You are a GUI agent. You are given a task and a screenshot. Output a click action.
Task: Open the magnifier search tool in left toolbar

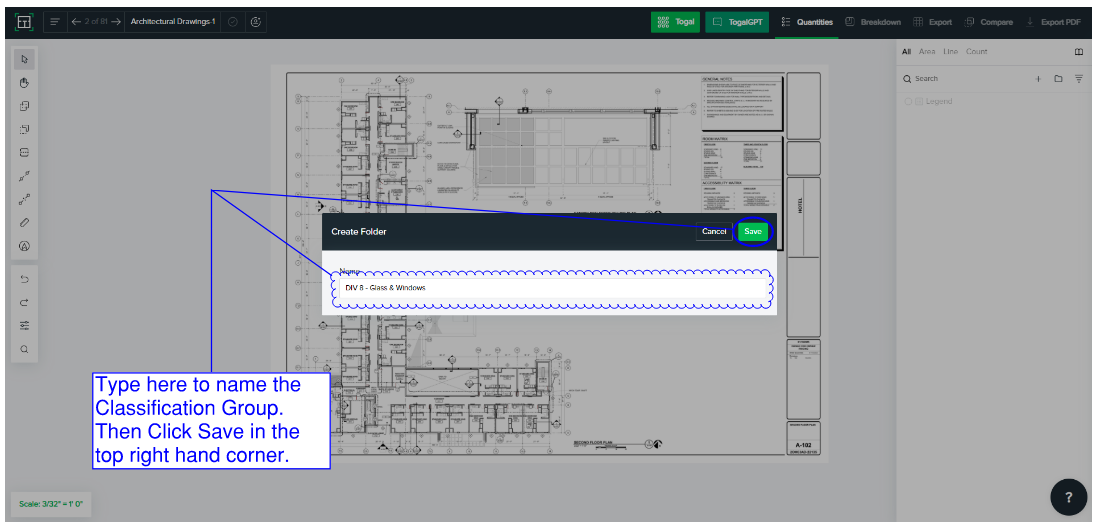click(x=24, y=349)
